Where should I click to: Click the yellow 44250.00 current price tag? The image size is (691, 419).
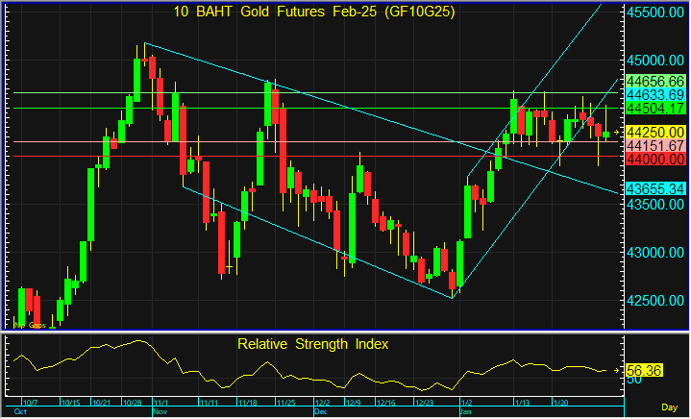point(654,132)
